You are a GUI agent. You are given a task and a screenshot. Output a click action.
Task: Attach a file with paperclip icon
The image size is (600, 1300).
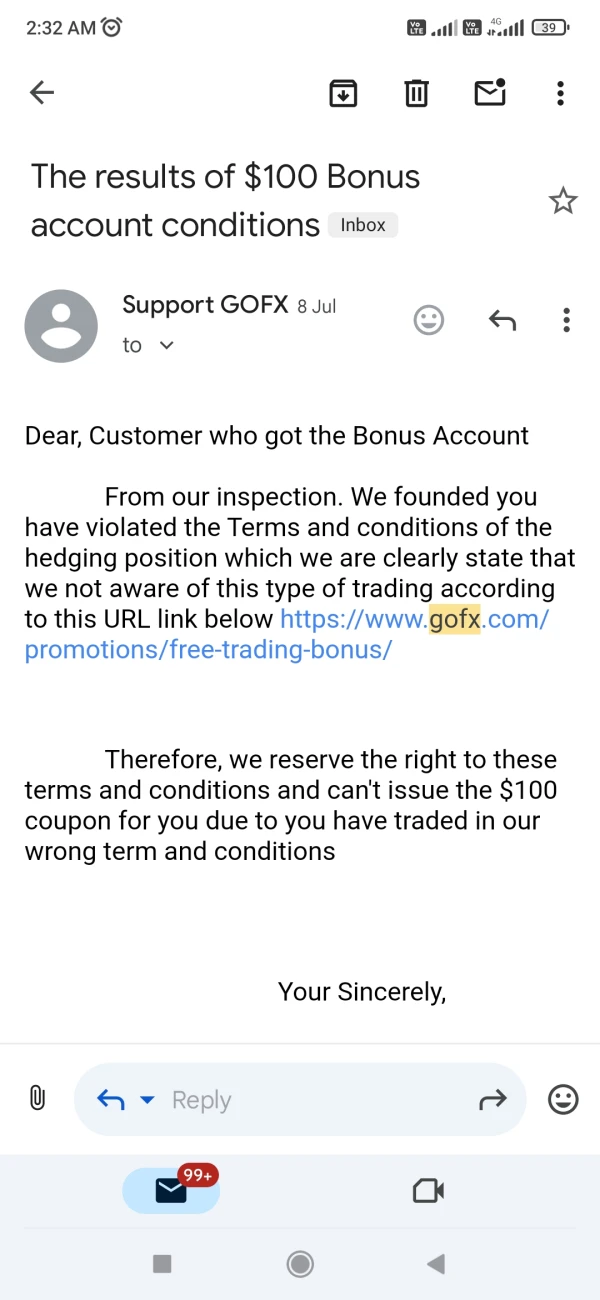(37, 1098)
